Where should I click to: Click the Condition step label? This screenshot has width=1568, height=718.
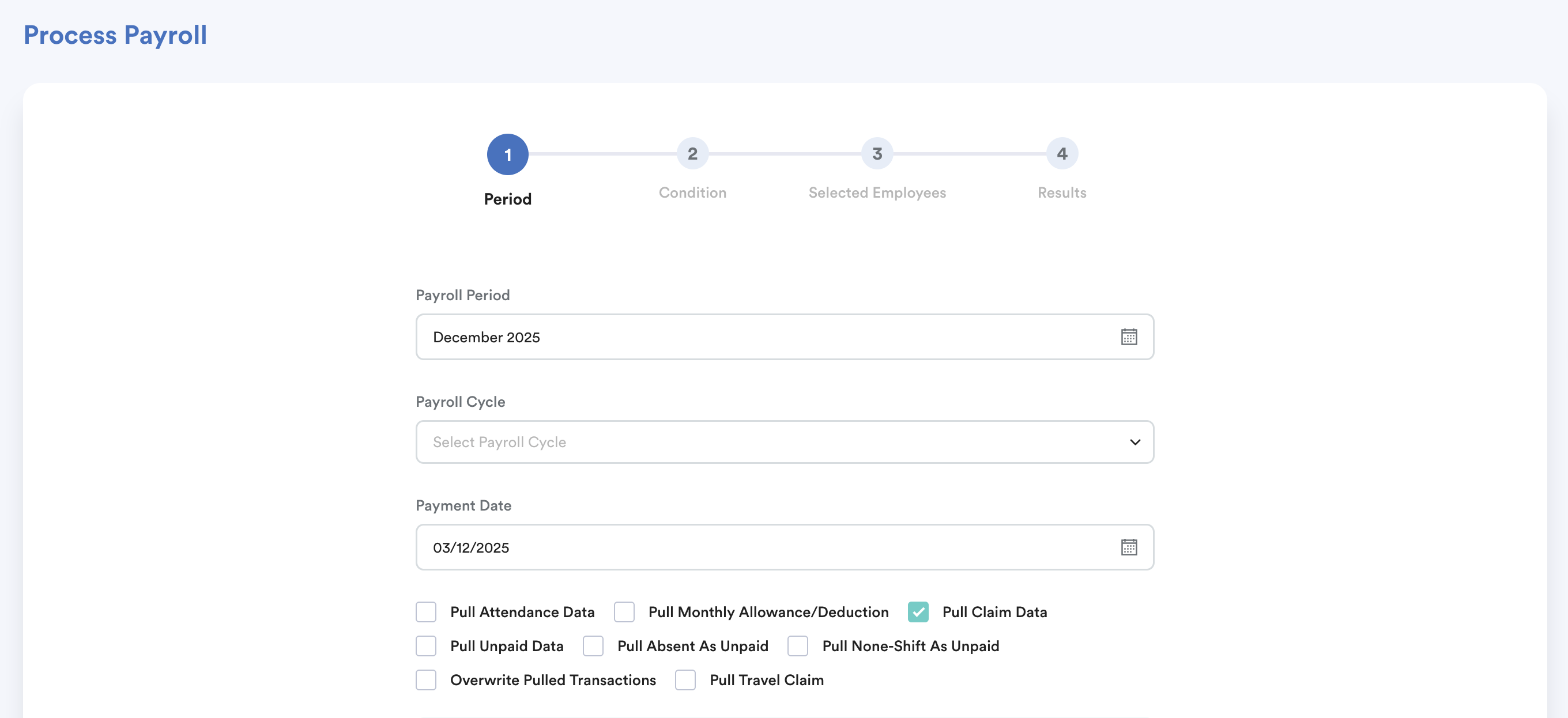point(692,193)
